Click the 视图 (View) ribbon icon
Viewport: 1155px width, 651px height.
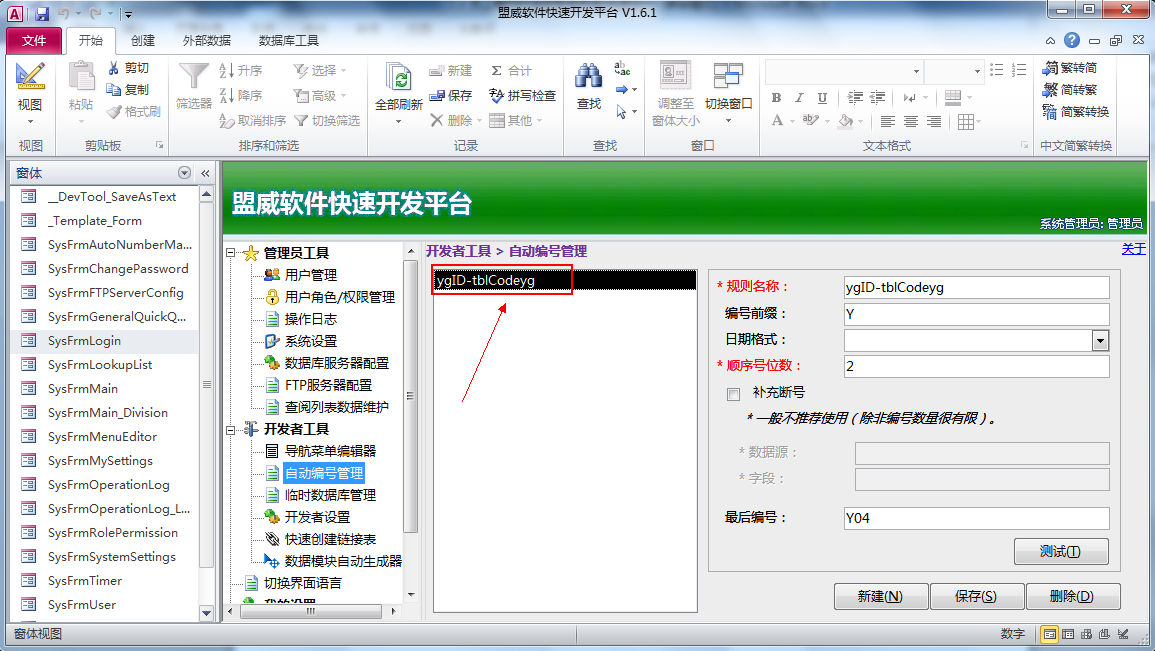[30, 76]
